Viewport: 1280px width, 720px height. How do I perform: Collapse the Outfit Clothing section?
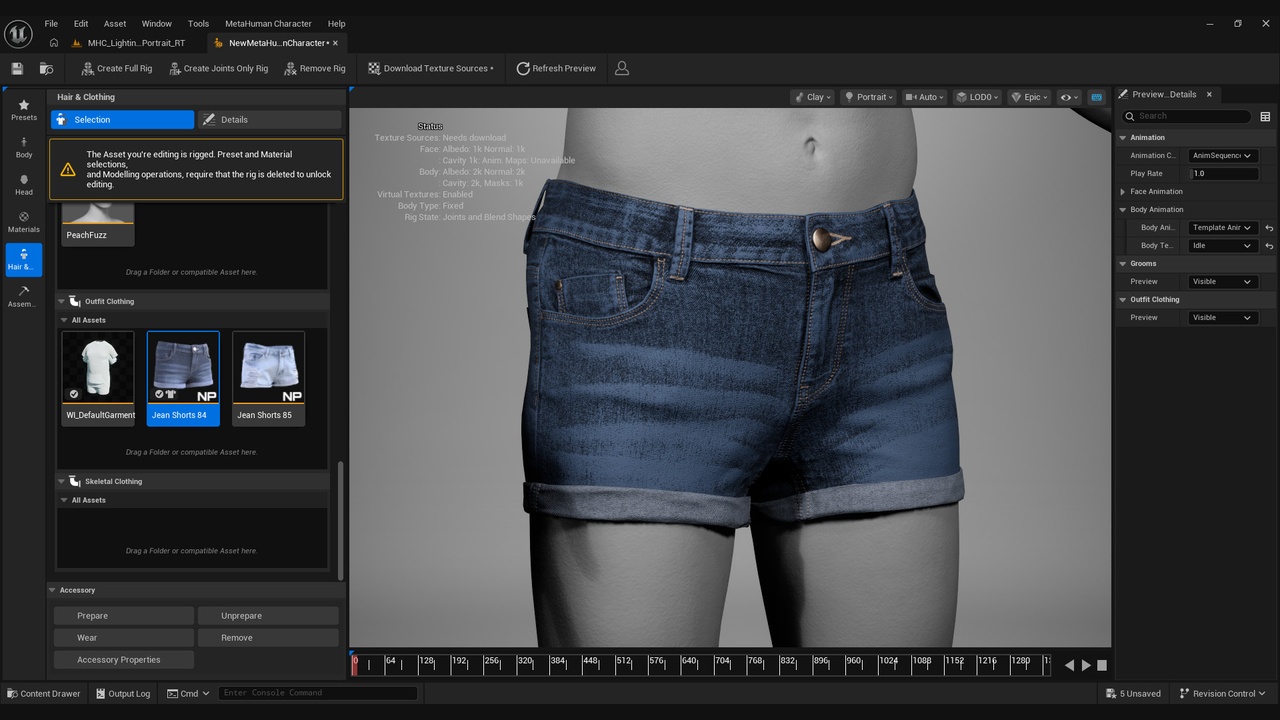click(61, 301)
